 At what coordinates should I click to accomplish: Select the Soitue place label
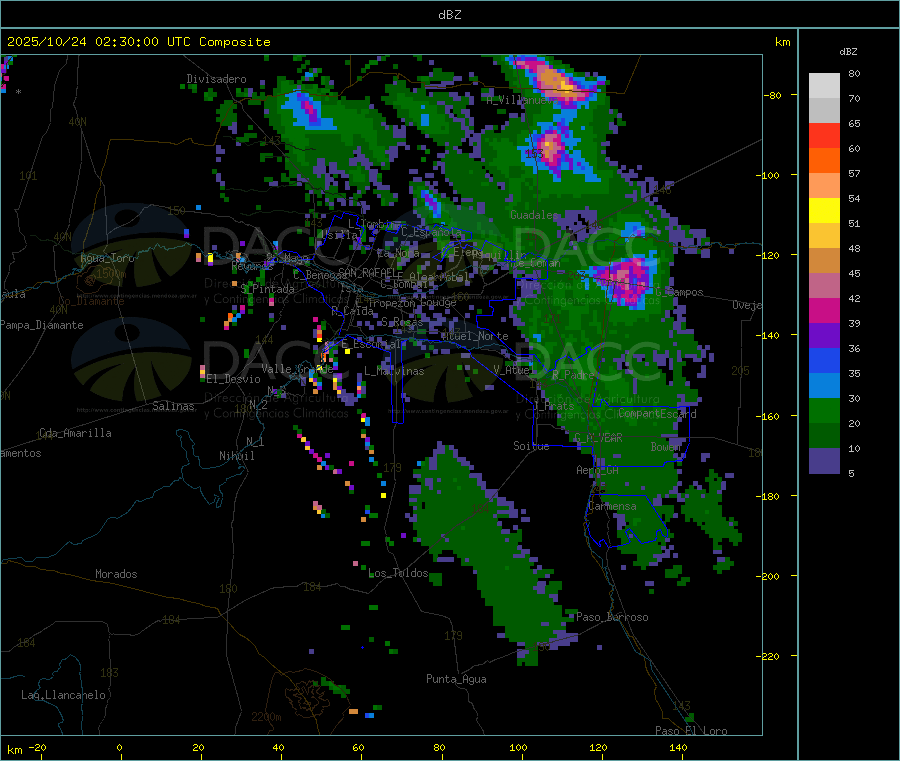tap(531, 446)
